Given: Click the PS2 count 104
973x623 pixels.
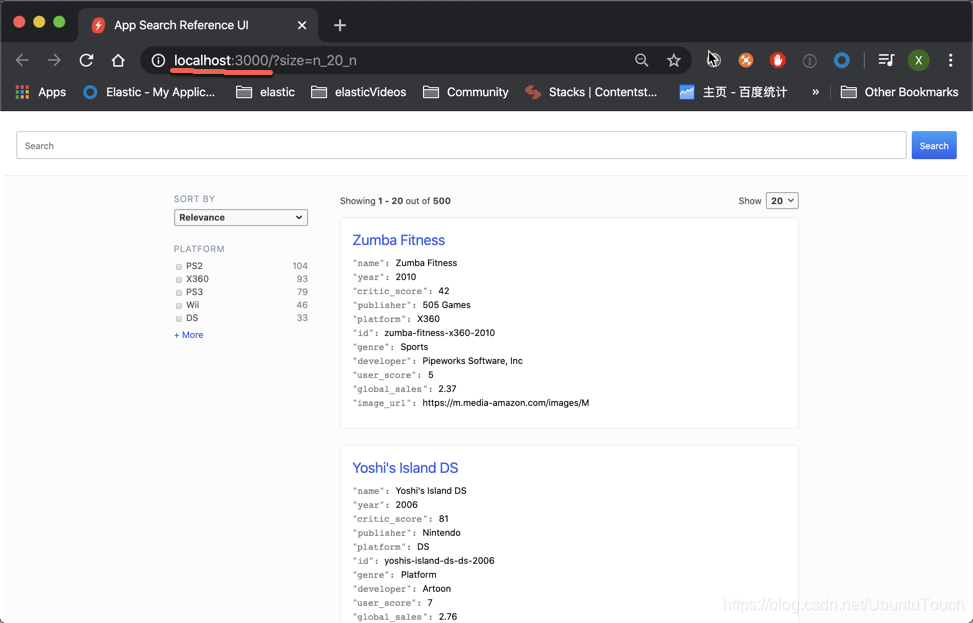Looking at the screenshot, I should 300,266.
